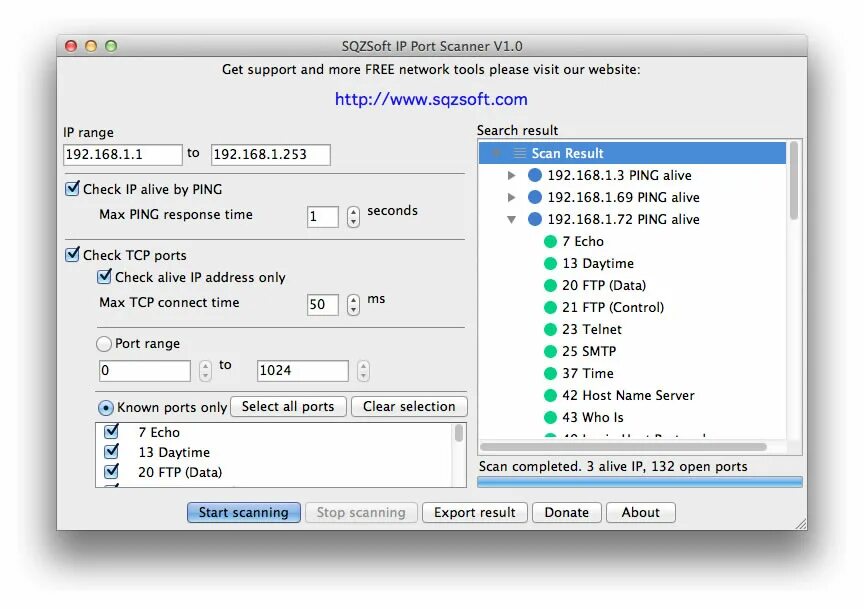Viewport: 864px width, 609px height.
Task: Select 23 Telnet in results
Action: tap(592, 330)
